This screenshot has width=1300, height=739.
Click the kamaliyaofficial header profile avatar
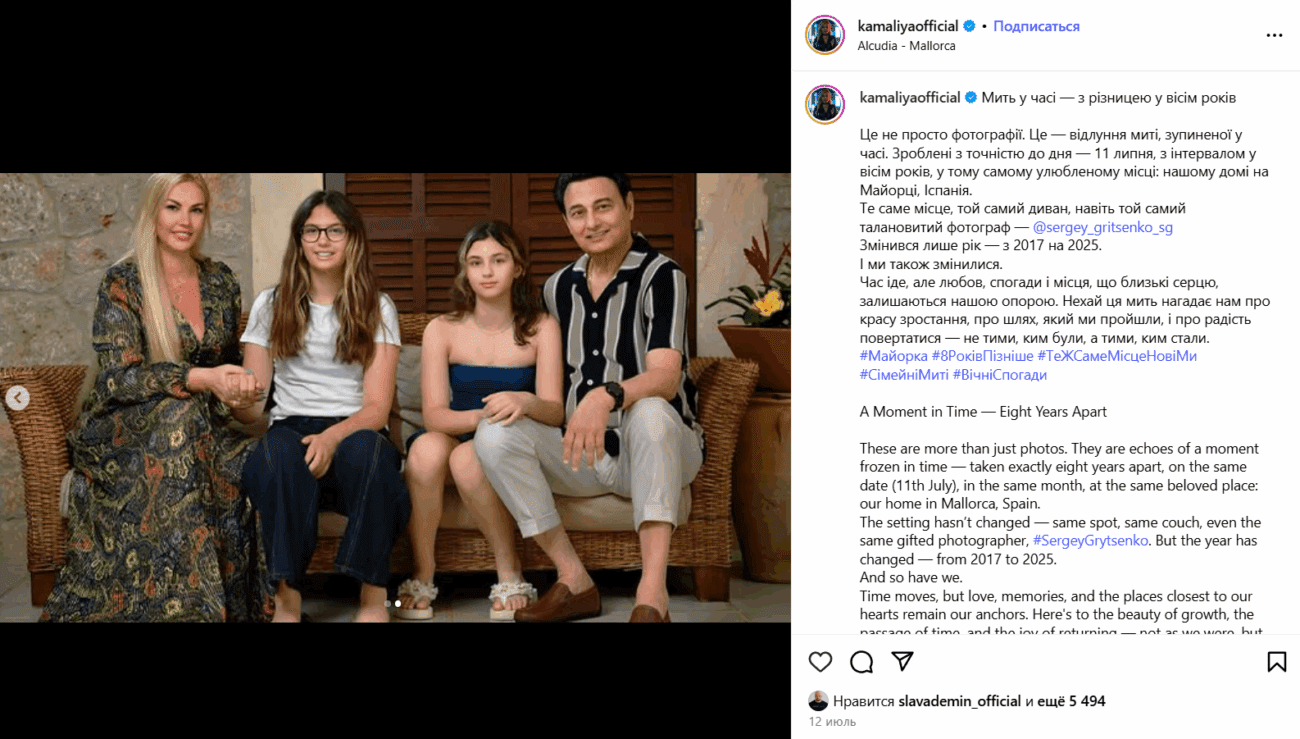point(826,35)
